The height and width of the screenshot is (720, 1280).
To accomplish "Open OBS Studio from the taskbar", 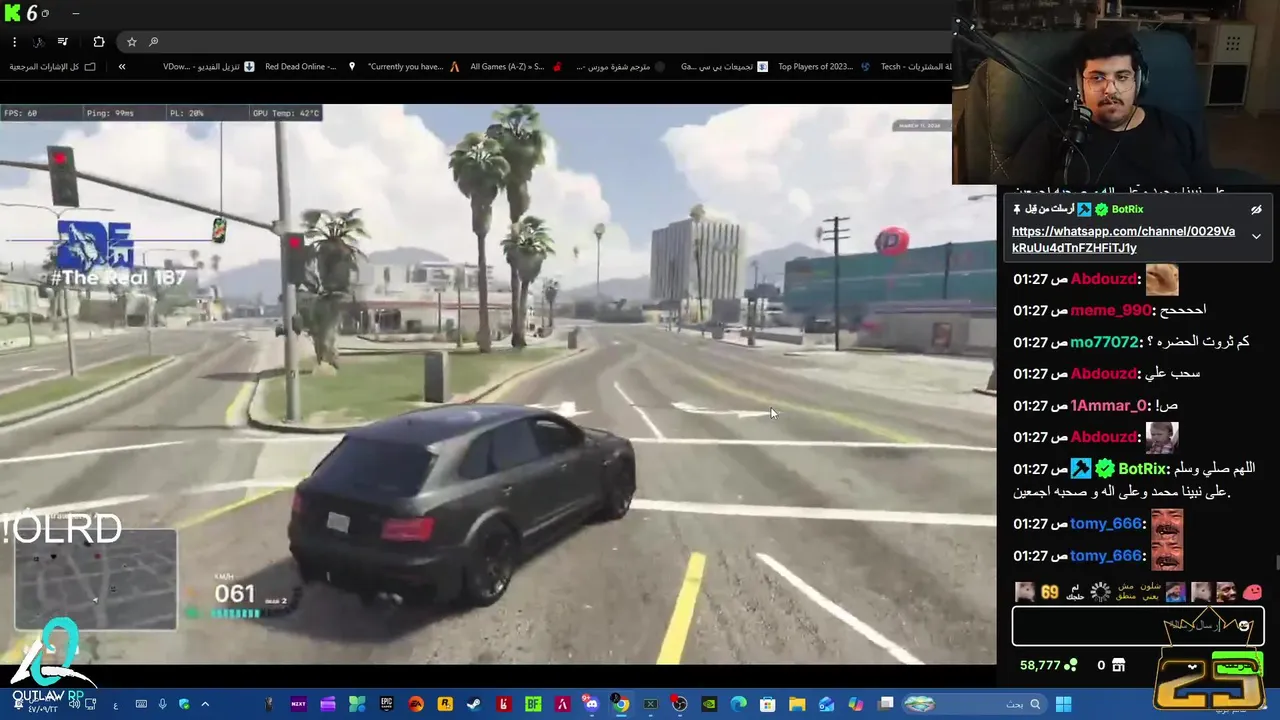I will [679, 704].
